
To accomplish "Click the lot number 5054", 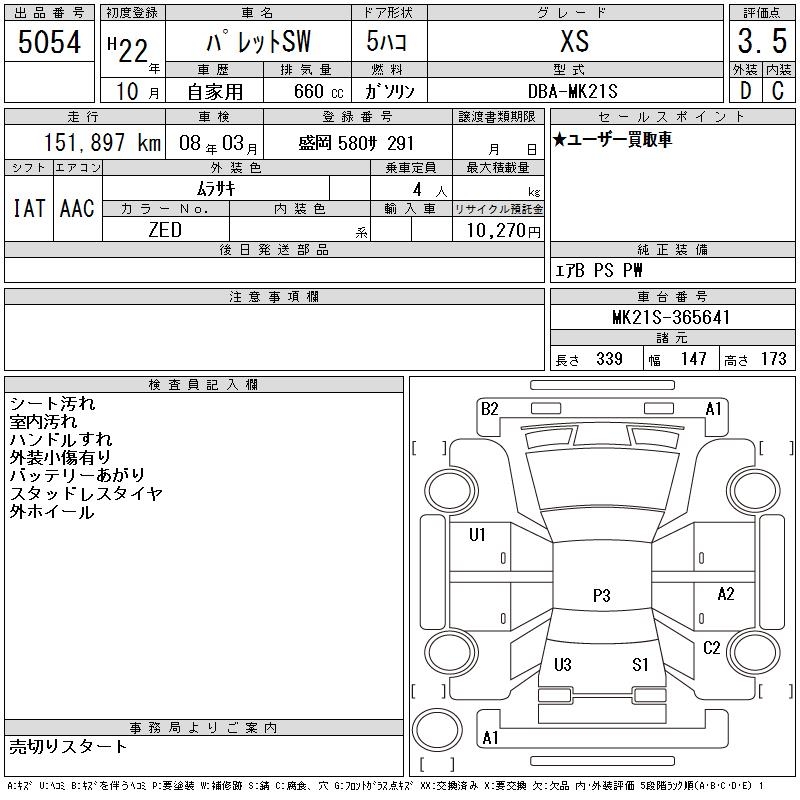I will click(50, 42).
